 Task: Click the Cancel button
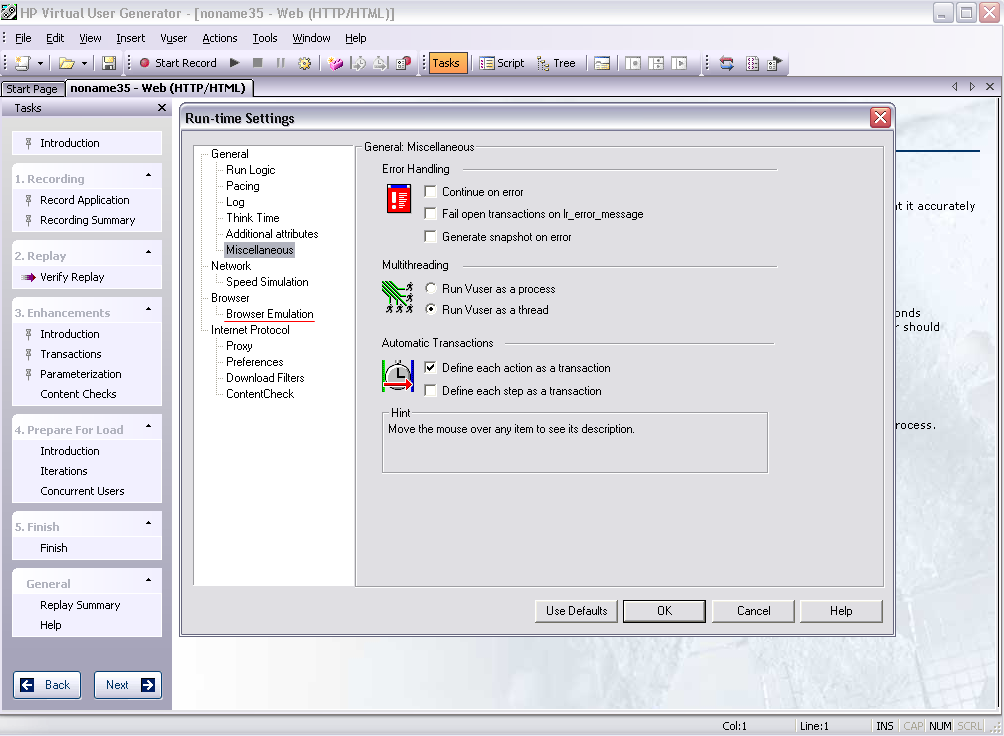[x=753, y=611]
